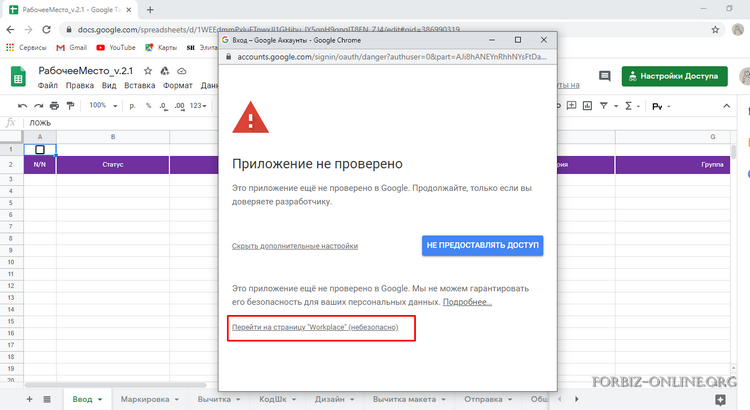This screenshot has height=410, width=750.
Task: Click green Настройки Доступа button
Action: point(674,76)
